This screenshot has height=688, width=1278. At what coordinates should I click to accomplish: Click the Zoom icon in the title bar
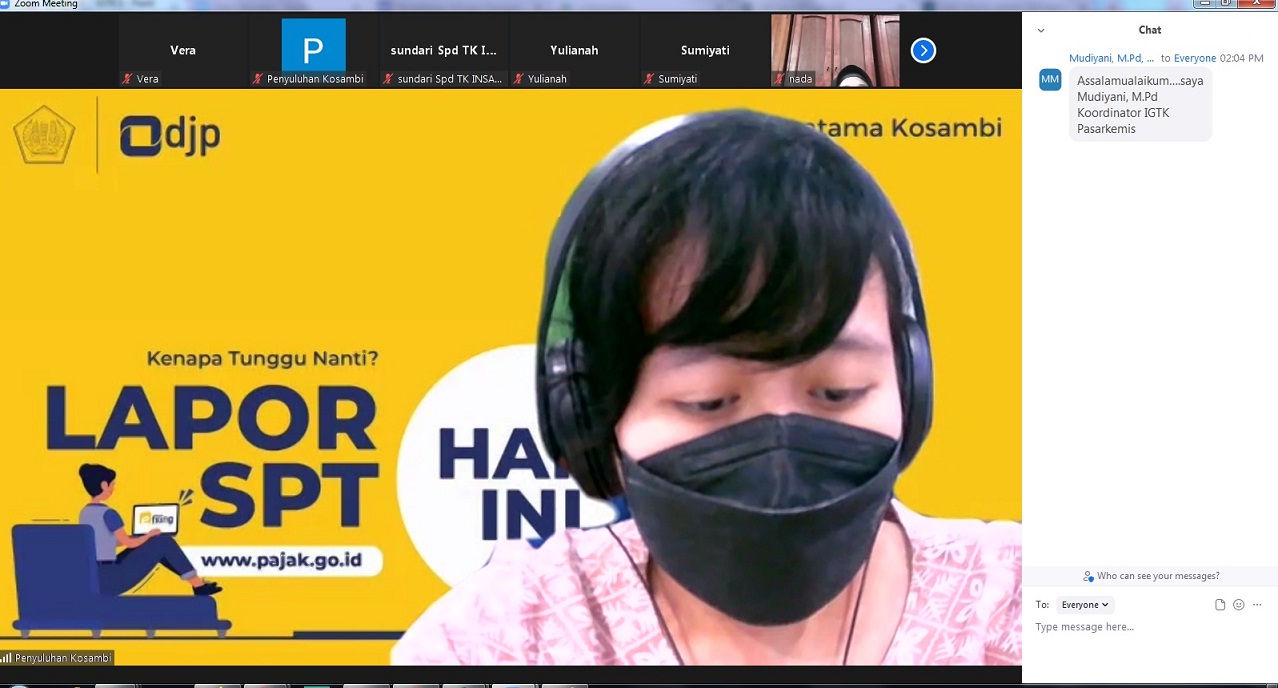(5, 4)
